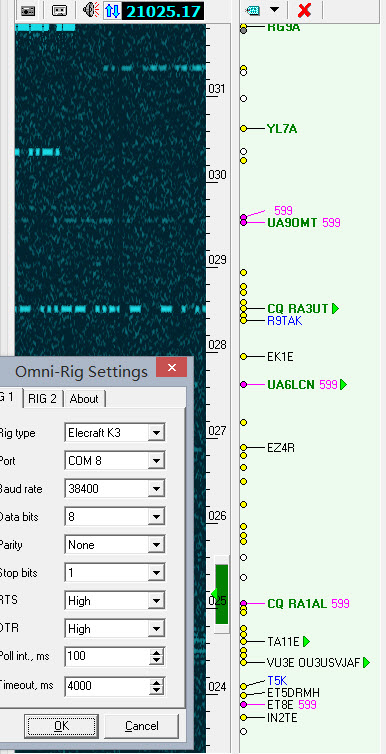Screen dimensions: 386x754
Task: Click the radio rig icon in toolbar
Action: [28, 10]
